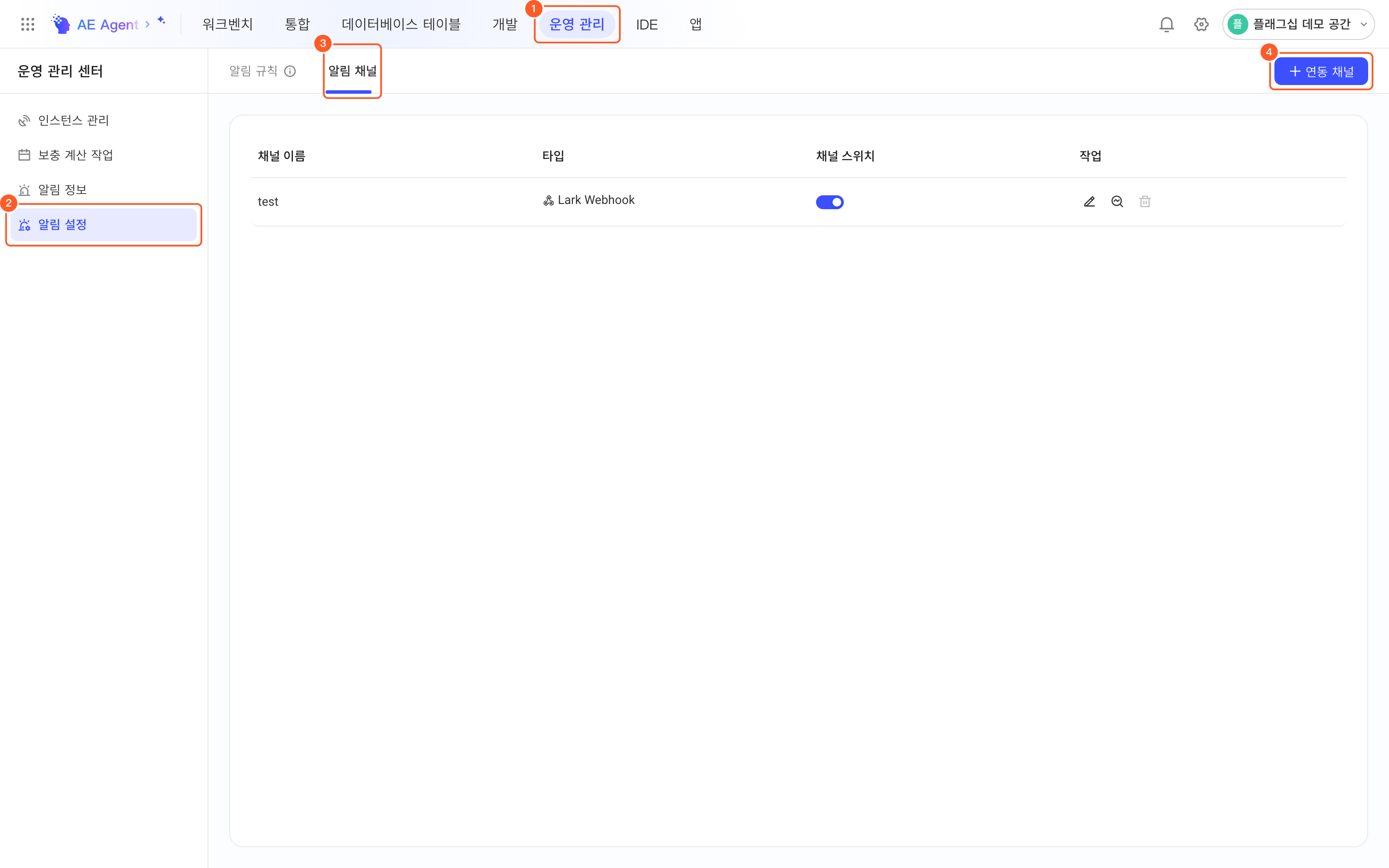Click the sparkle icon beside AE Agent
Screen dimensions: 1389x868
coord(161,21)
